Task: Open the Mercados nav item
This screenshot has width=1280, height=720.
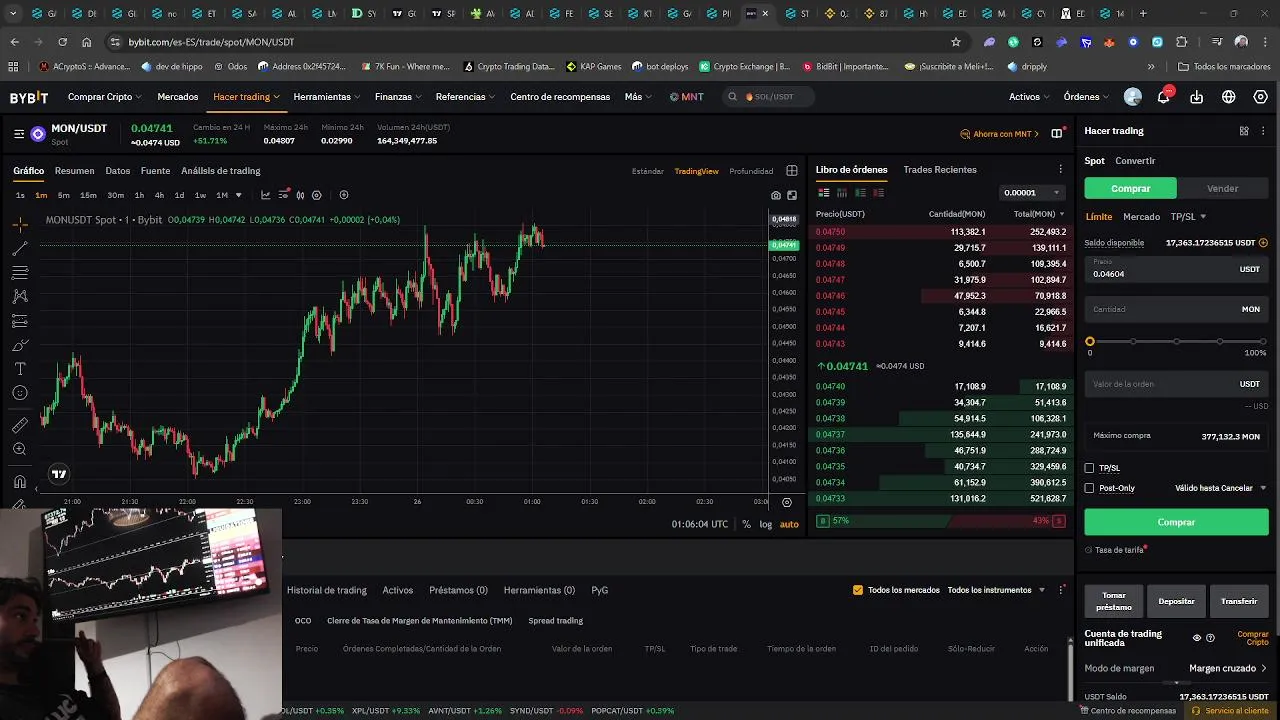Action: coord(178,97)
